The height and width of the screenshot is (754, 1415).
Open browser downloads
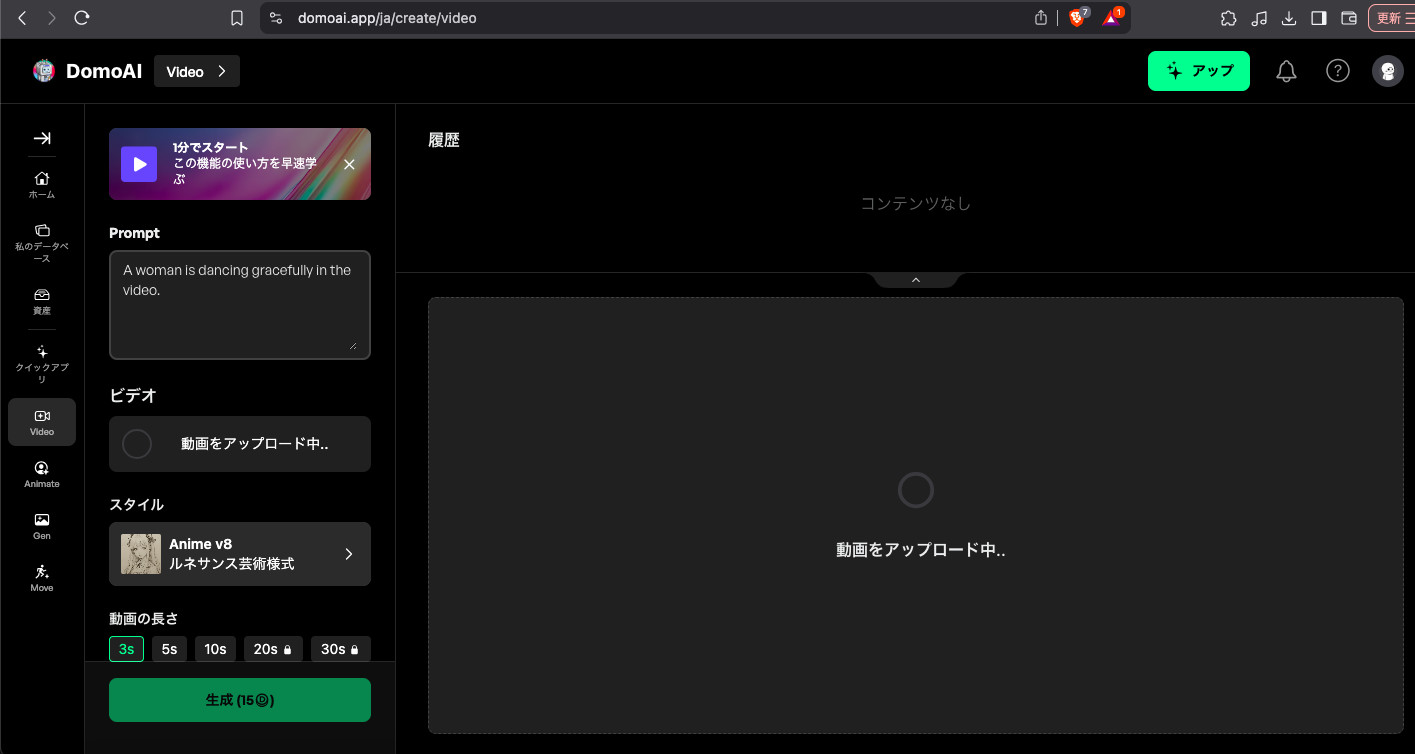(x=1289, y=18)
